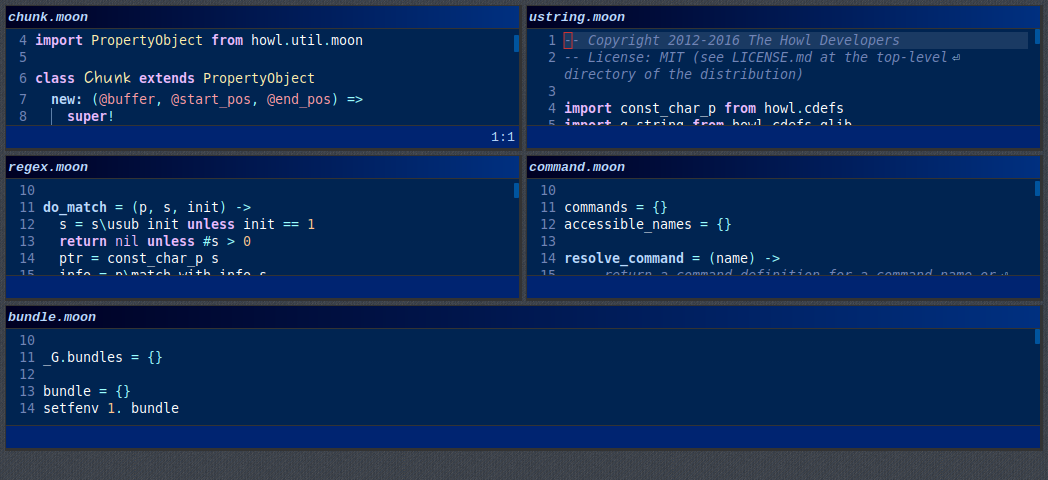The height and width of the screenshot is (480, 1048).
Task: Click the chunk.moon title bar
Action: [x=263, y=17]
